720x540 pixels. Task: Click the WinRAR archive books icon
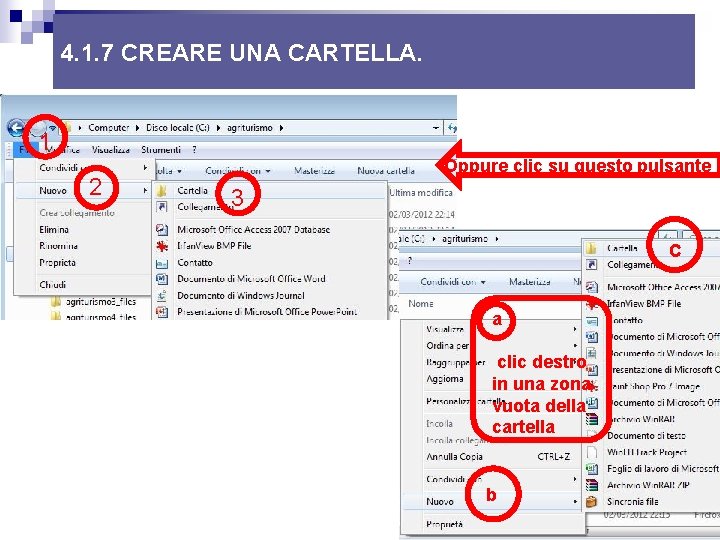[x=592, y=419]
